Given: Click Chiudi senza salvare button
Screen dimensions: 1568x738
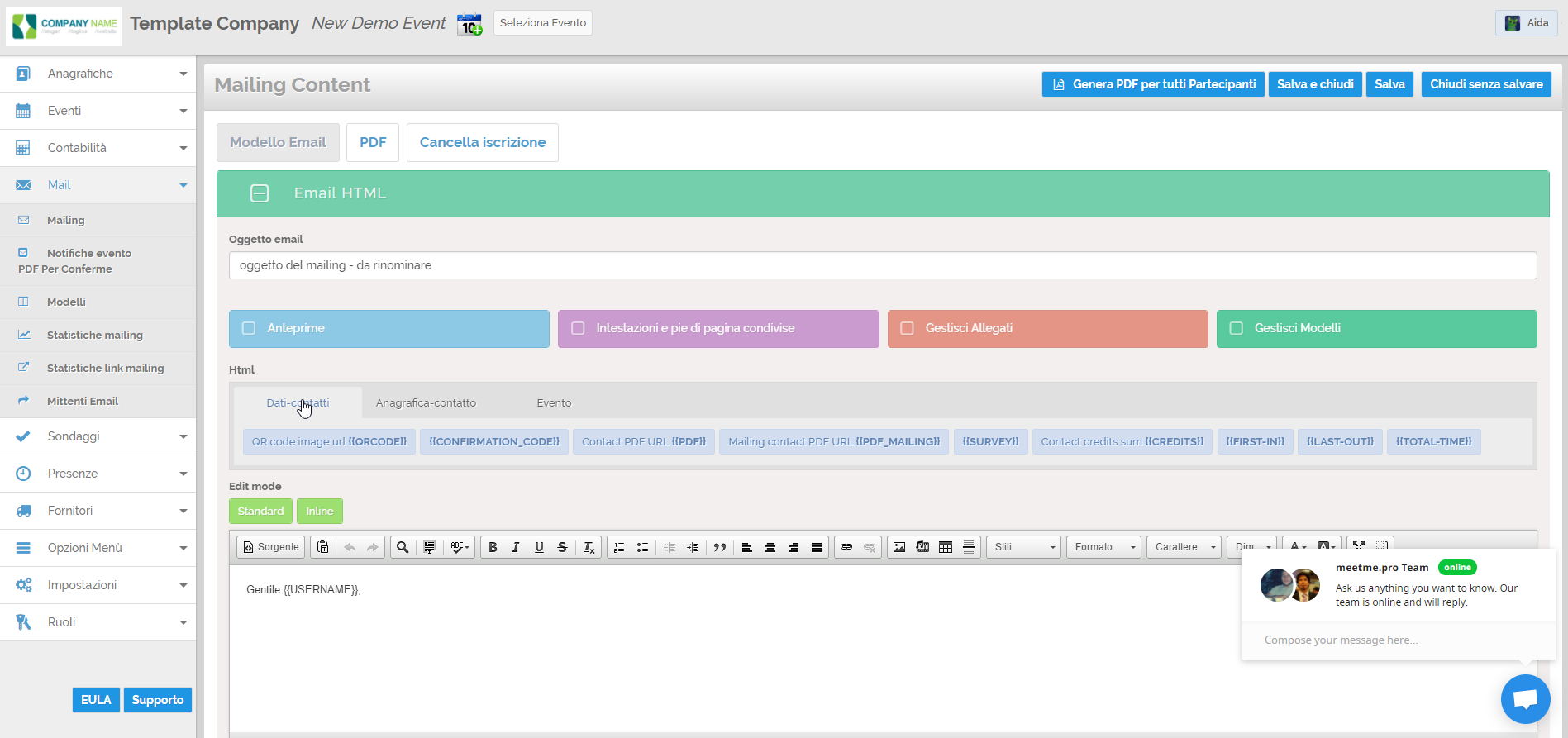Looking at the screenshot, I should pyautogui.click(x=1486, y=84).
